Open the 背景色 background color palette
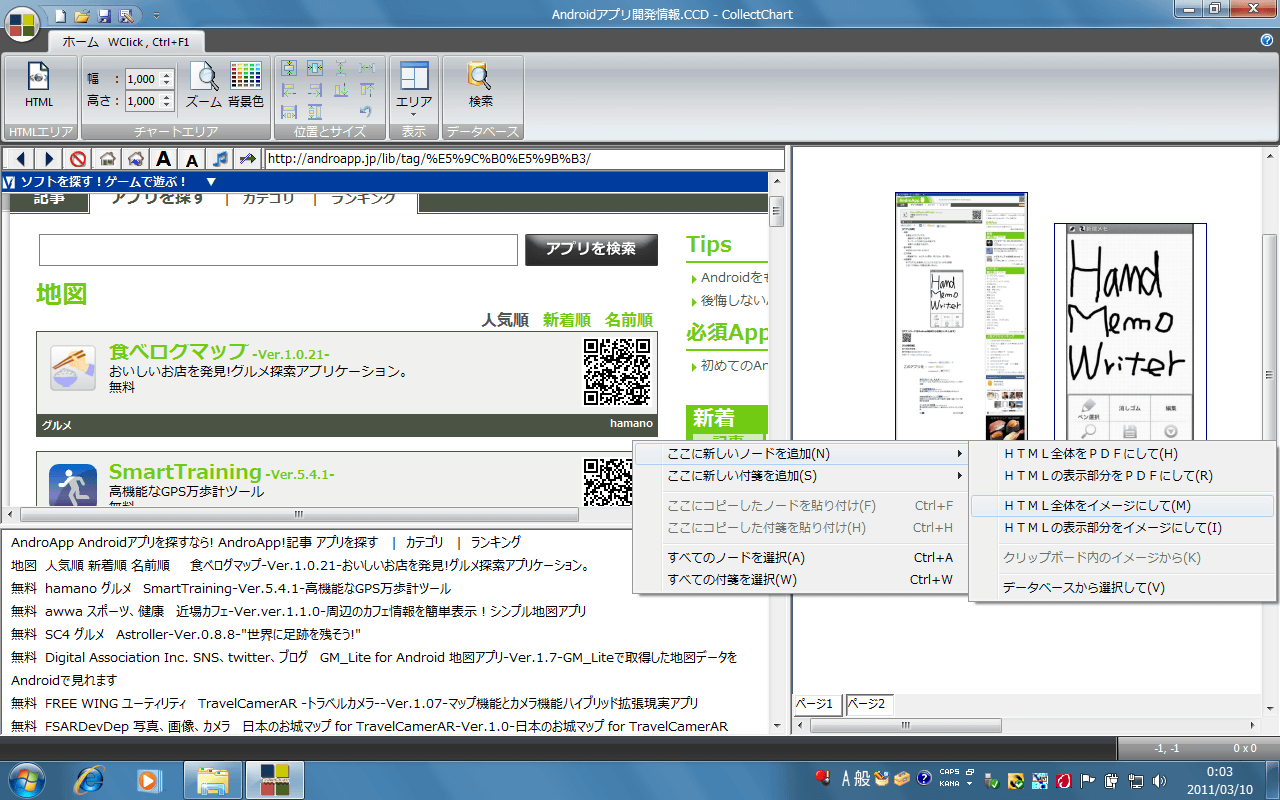This screenshot has height=800, width=1280. (246, 86)
